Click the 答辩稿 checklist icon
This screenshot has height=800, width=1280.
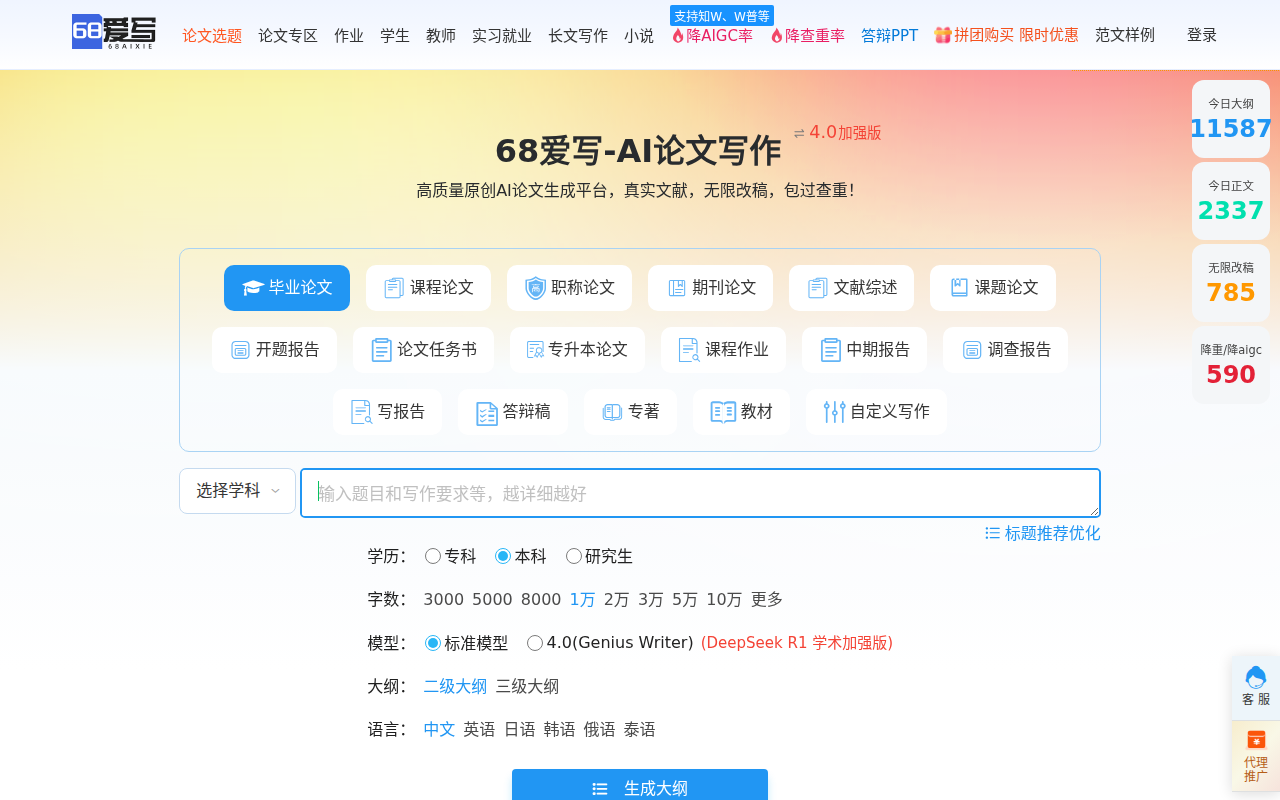(487, 413)
